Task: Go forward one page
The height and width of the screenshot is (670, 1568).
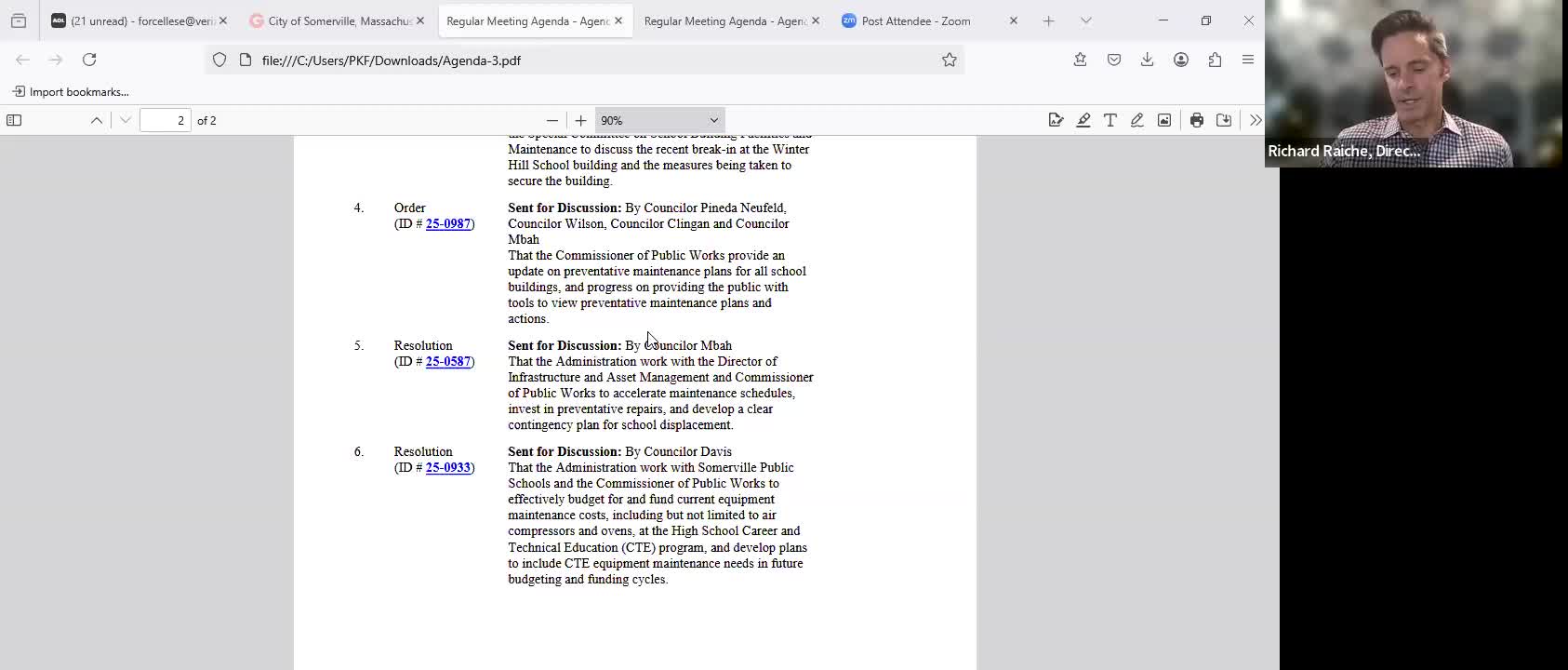Action: click(56, 60)
